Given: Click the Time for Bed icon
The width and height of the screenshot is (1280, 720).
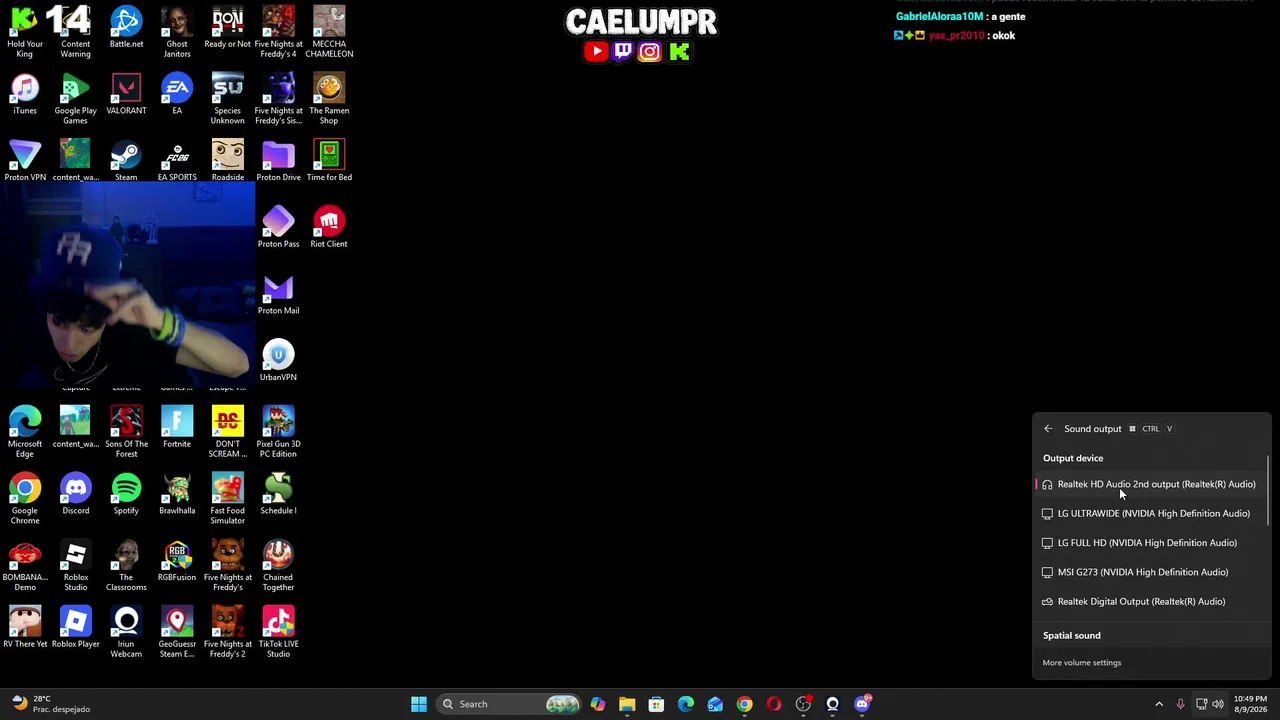Looking at the screenshot, I should click(329, 160).
